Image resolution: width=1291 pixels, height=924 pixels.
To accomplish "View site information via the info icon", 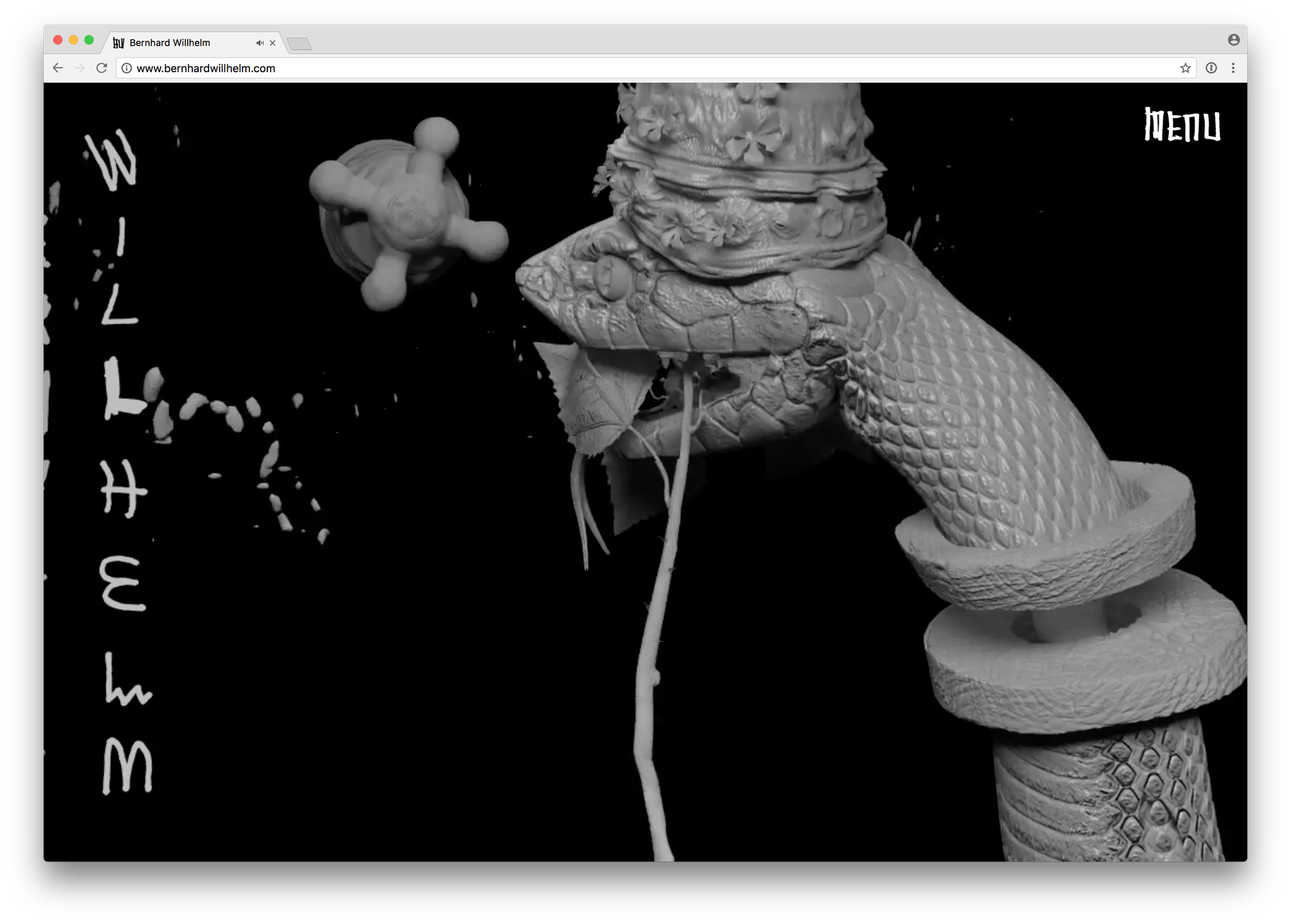I will tap(127, 68).
